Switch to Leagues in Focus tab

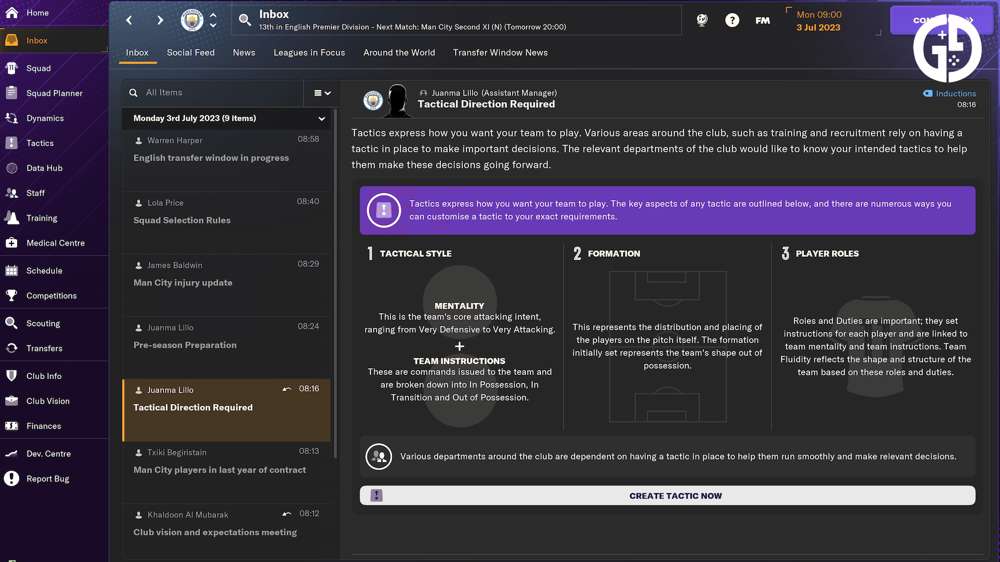coord(309,52)
